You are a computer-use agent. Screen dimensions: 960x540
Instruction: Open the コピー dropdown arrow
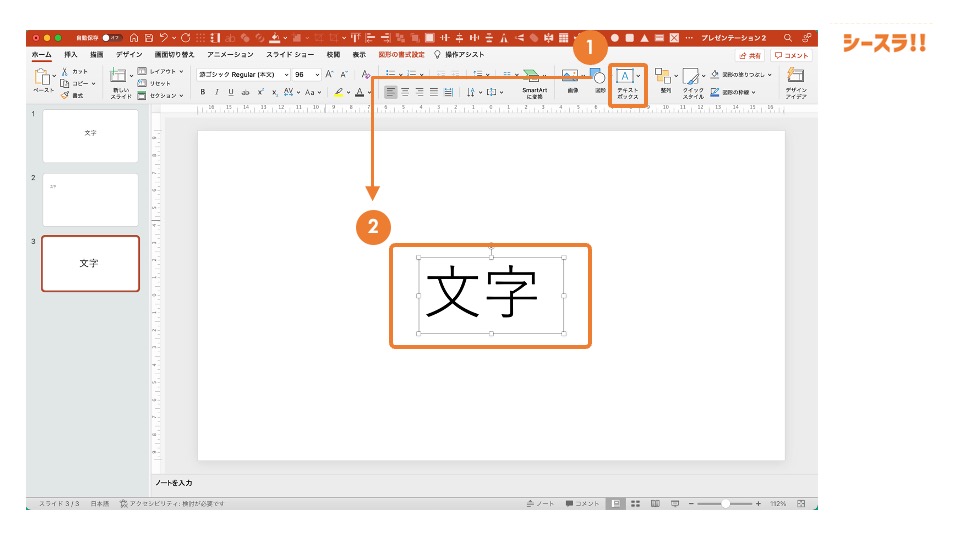pyautogui.click(x=94, y=84)
